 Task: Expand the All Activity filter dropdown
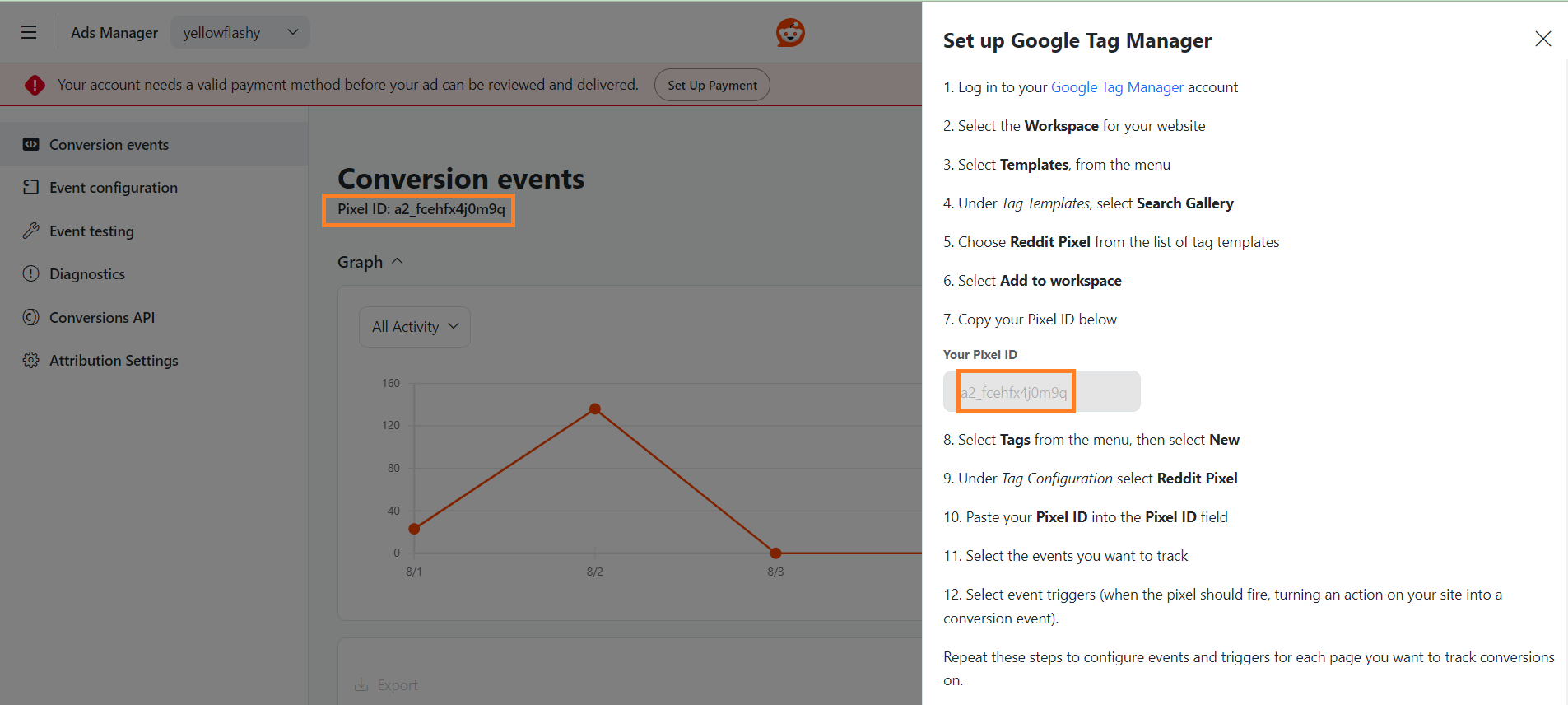click(x=415, y=327)
